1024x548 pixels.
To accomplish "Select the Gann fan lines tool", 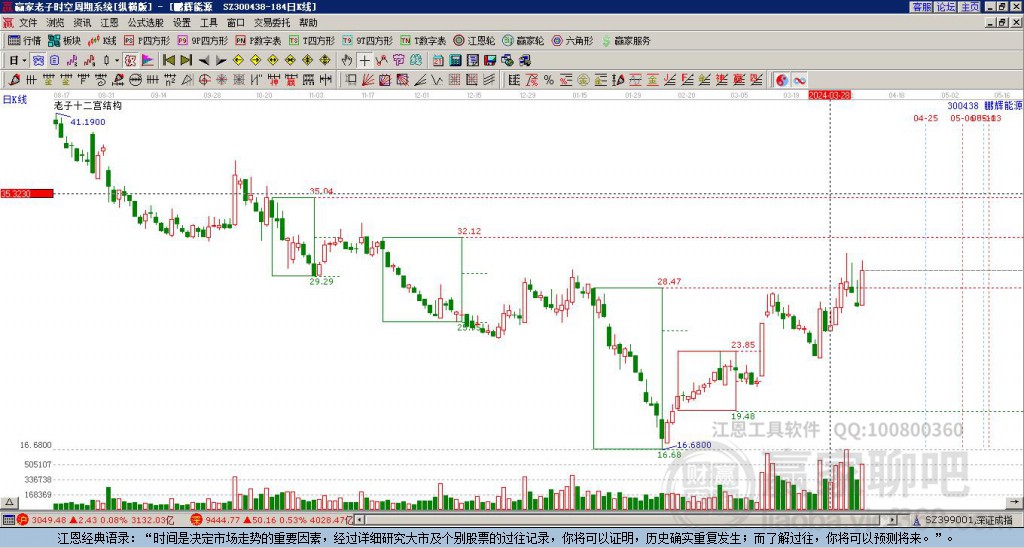I will [368, 80].
